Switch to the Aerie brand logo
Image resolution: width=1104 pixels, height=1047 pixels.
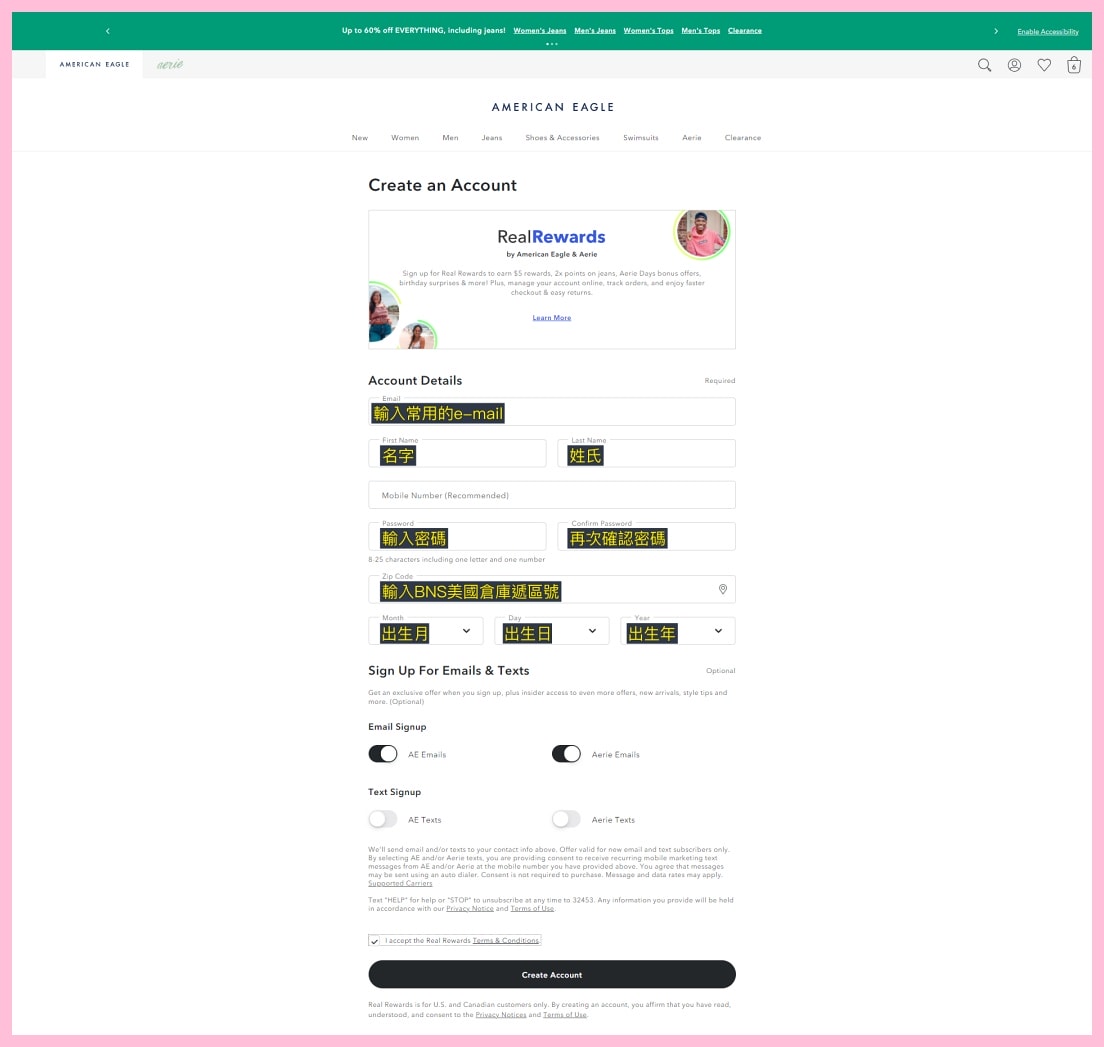(170, 65)
